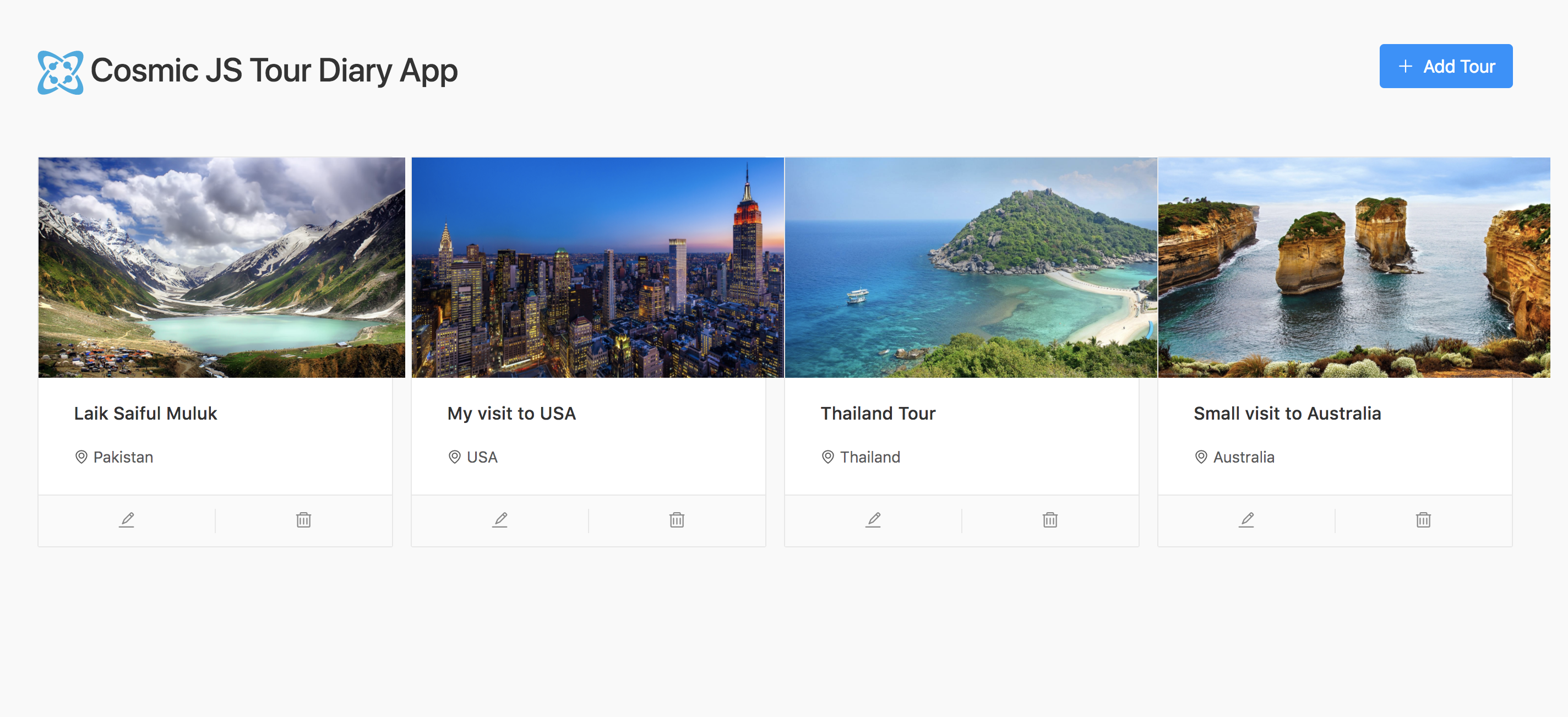Image resolution: width=1568 pixels, height=717 pixels.
Task: Trash the Small visit to Australia tour
Action: coord(1423,520)
